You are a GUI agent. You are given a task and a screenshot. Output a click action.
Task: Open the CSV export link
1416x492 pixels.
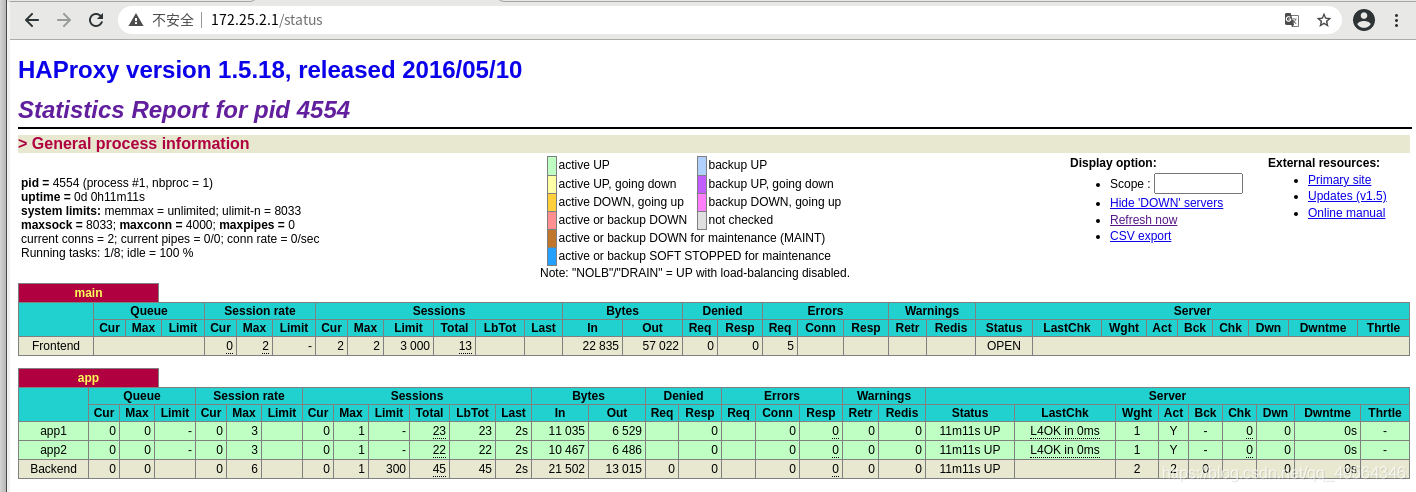[1140, 236]
